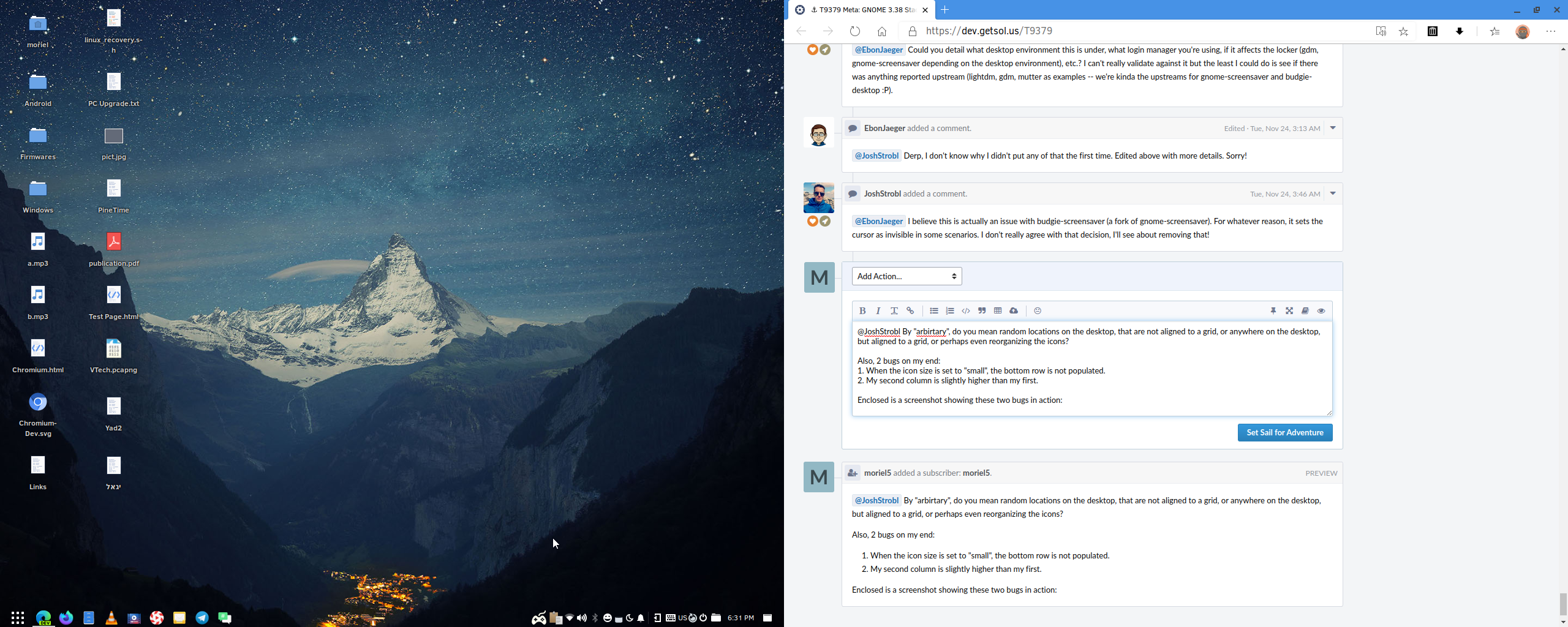Screen dimensions: 1568x627
Task: Open power button in bottom panel
Action: [703, 618]
